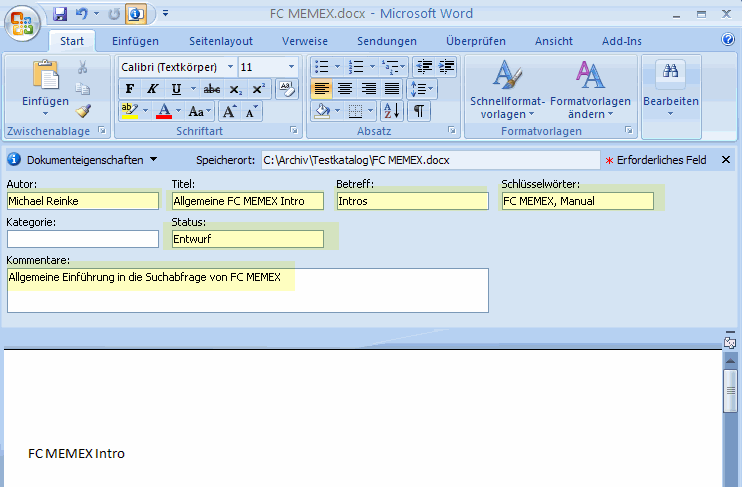Image resolution: width=742 pixels, height=487 pixels.
Task: Toggle the document properties quick access icon
Action: click(x=136, y=14)
